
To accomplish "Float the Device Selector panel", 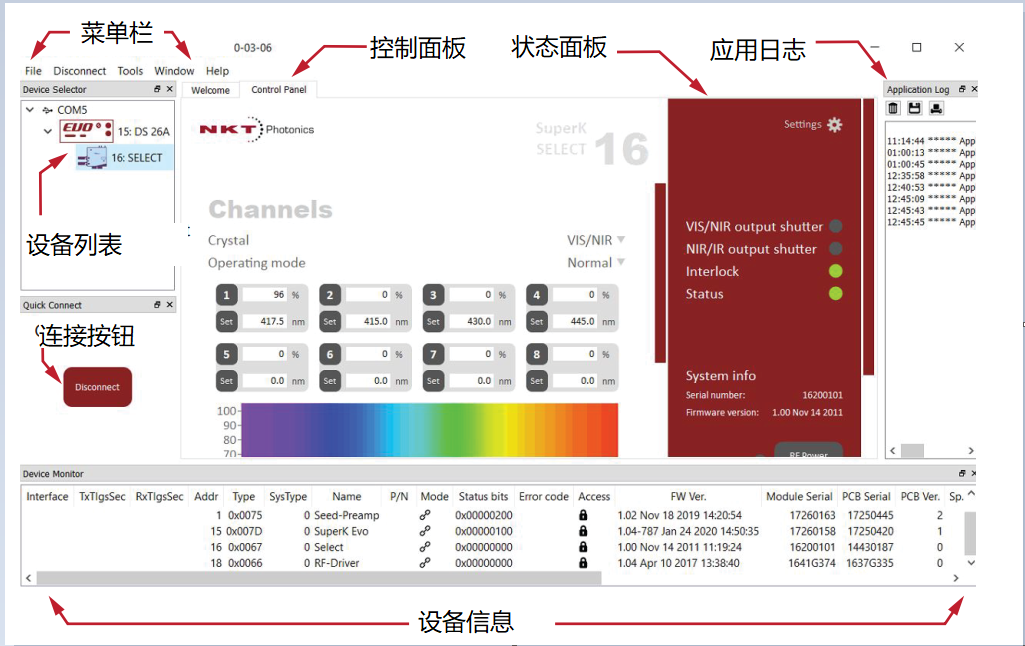I will [157, 90].
